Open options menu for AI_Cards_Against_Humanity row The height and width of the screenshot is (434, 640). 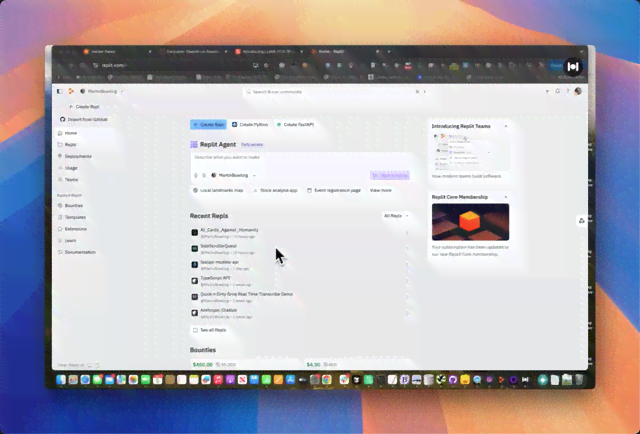pyautogui.click(x=407, y=233)
